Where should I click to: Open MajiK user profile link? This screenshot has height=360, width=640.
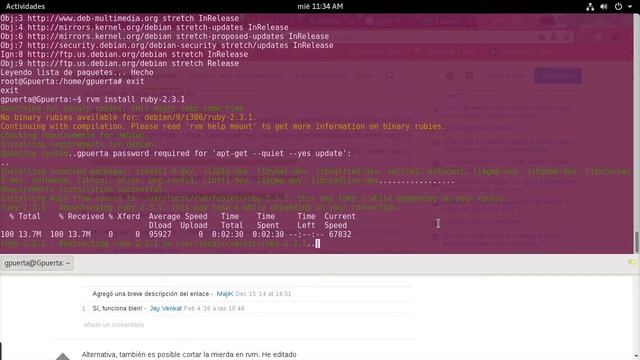point(225,294)
